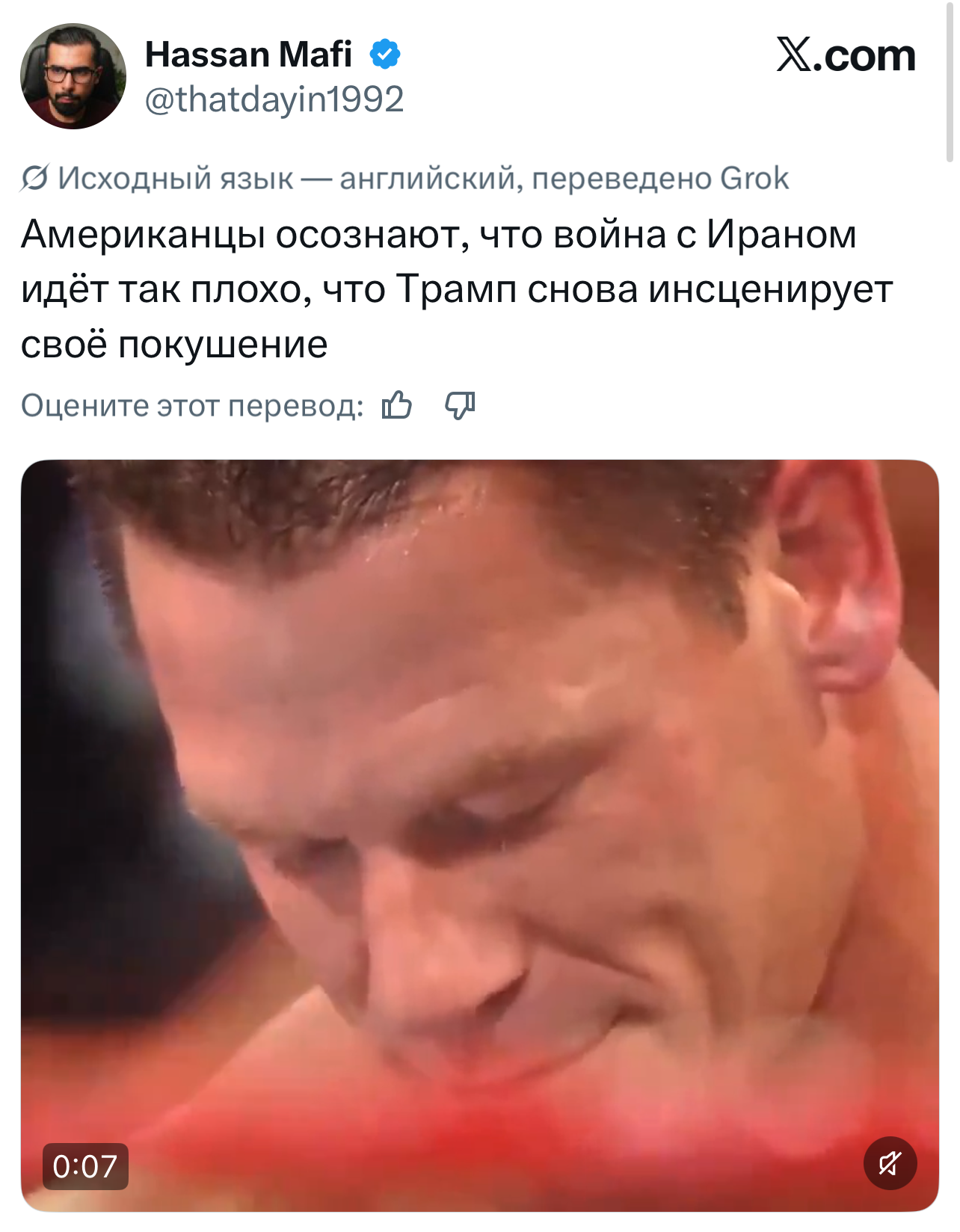
Task: Click the page scrollbar thumb
Action: tap(950, 81)
